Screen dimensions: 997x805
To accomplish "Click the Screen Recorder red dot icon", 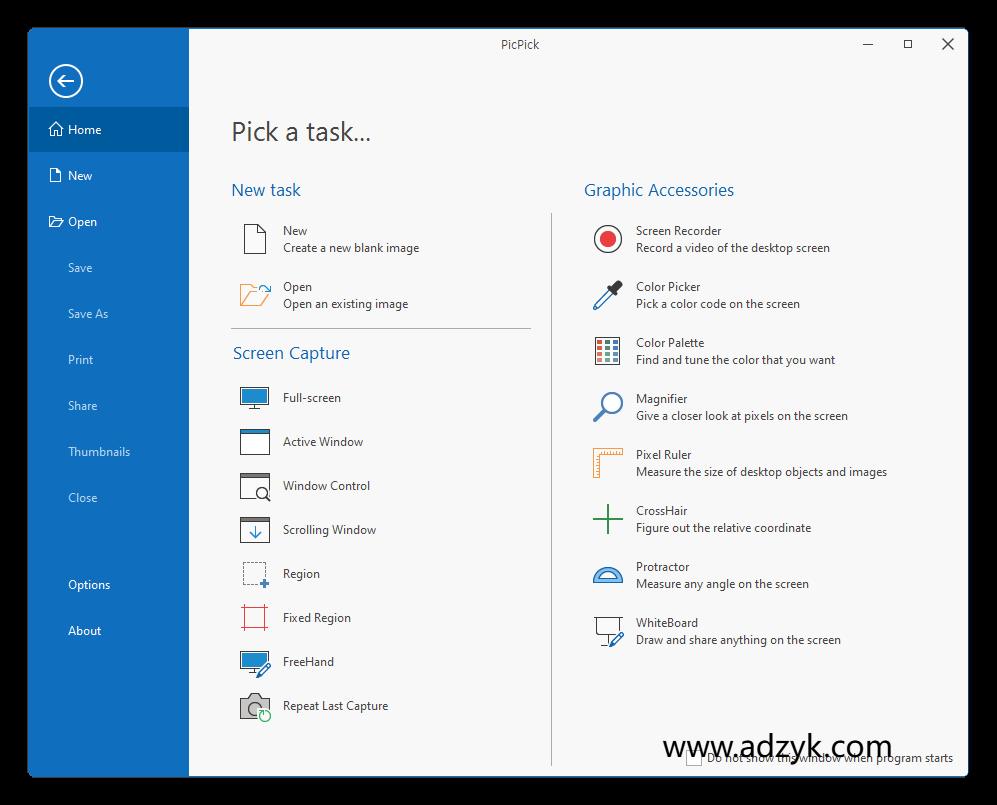I will (608, 239).
